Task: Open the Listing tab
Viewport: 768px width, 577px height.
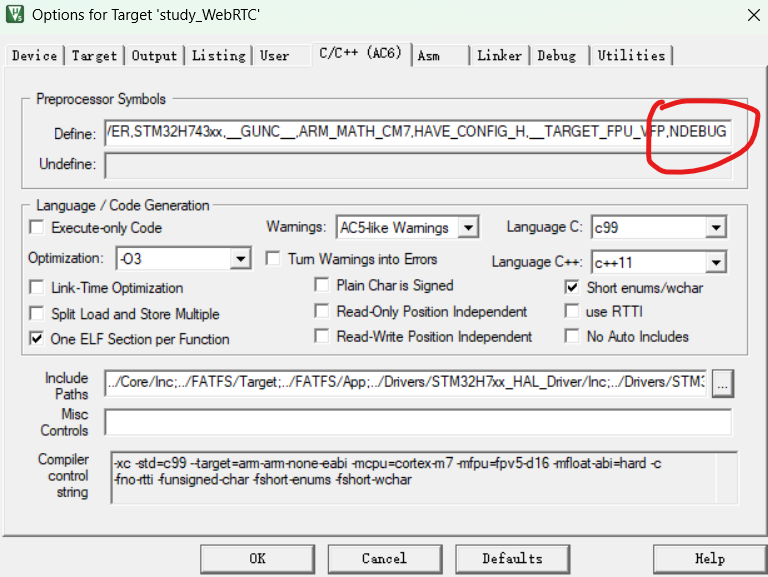Action: [x=218, y=55]
